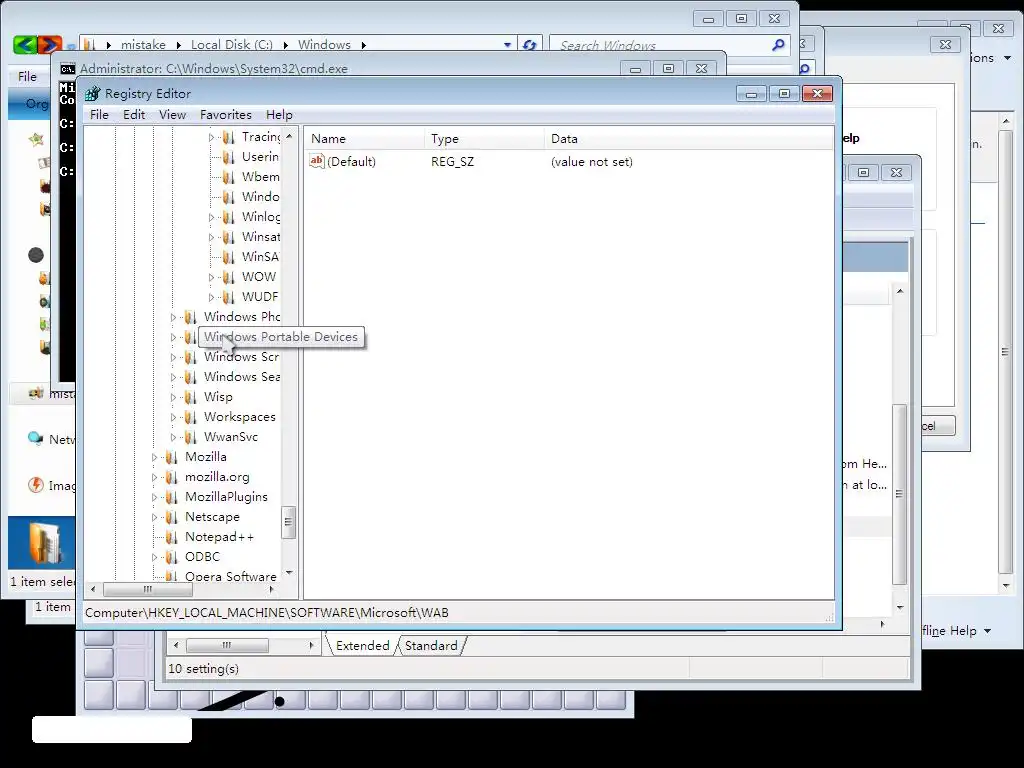
Task: Sort values by the Type column header
Action: pos(485,138)
